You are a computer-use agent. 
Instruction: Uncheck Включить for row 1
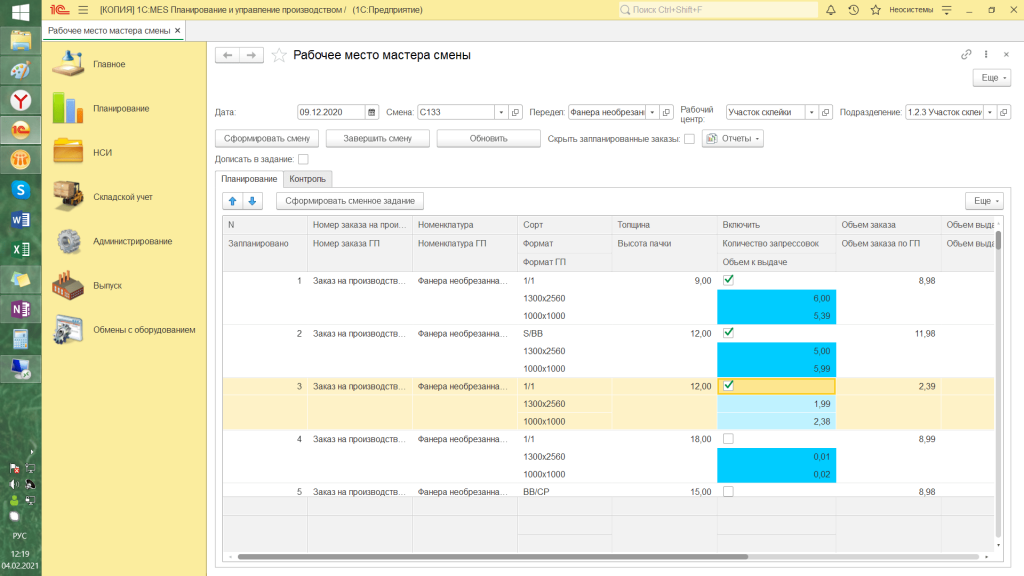coord(728,280)
